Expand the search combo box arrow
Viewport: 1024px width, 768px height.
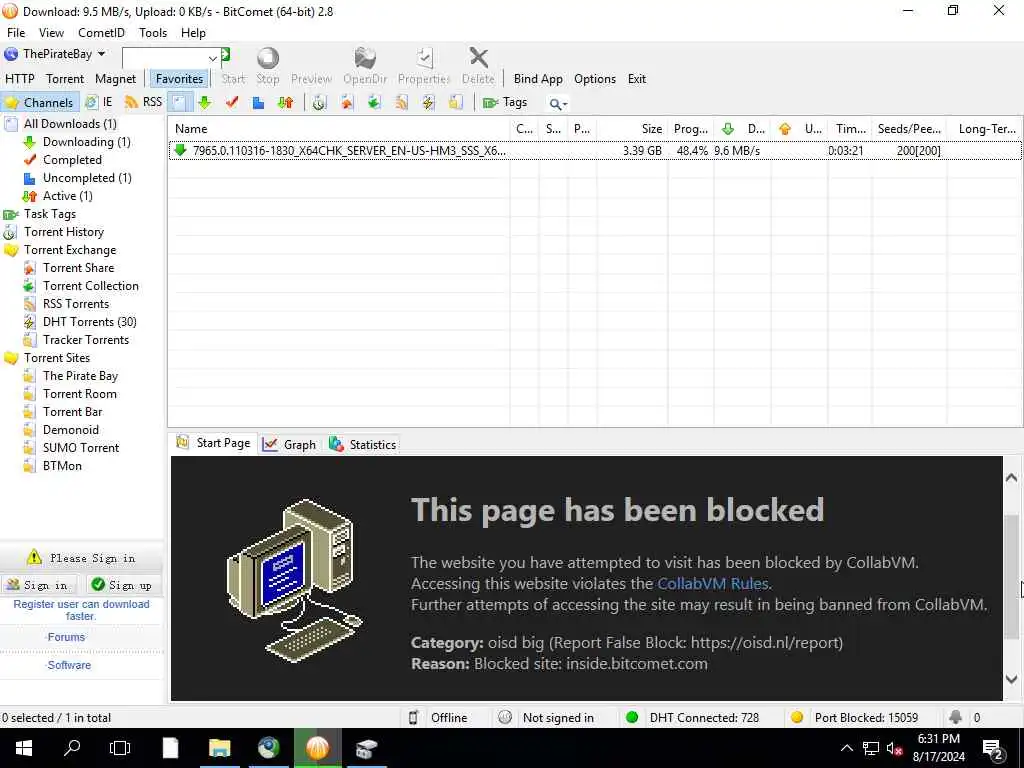[212, 58]
